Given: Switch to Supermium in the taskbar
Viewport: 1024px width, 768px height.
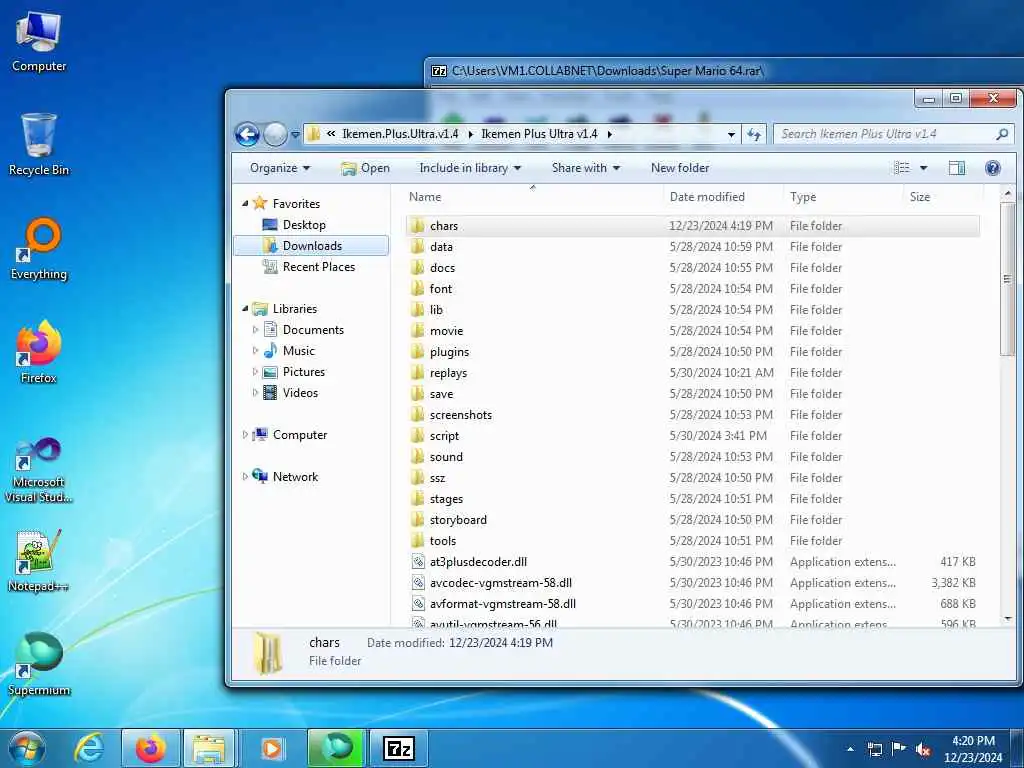Looking at the screenshot, I should 336,748.
